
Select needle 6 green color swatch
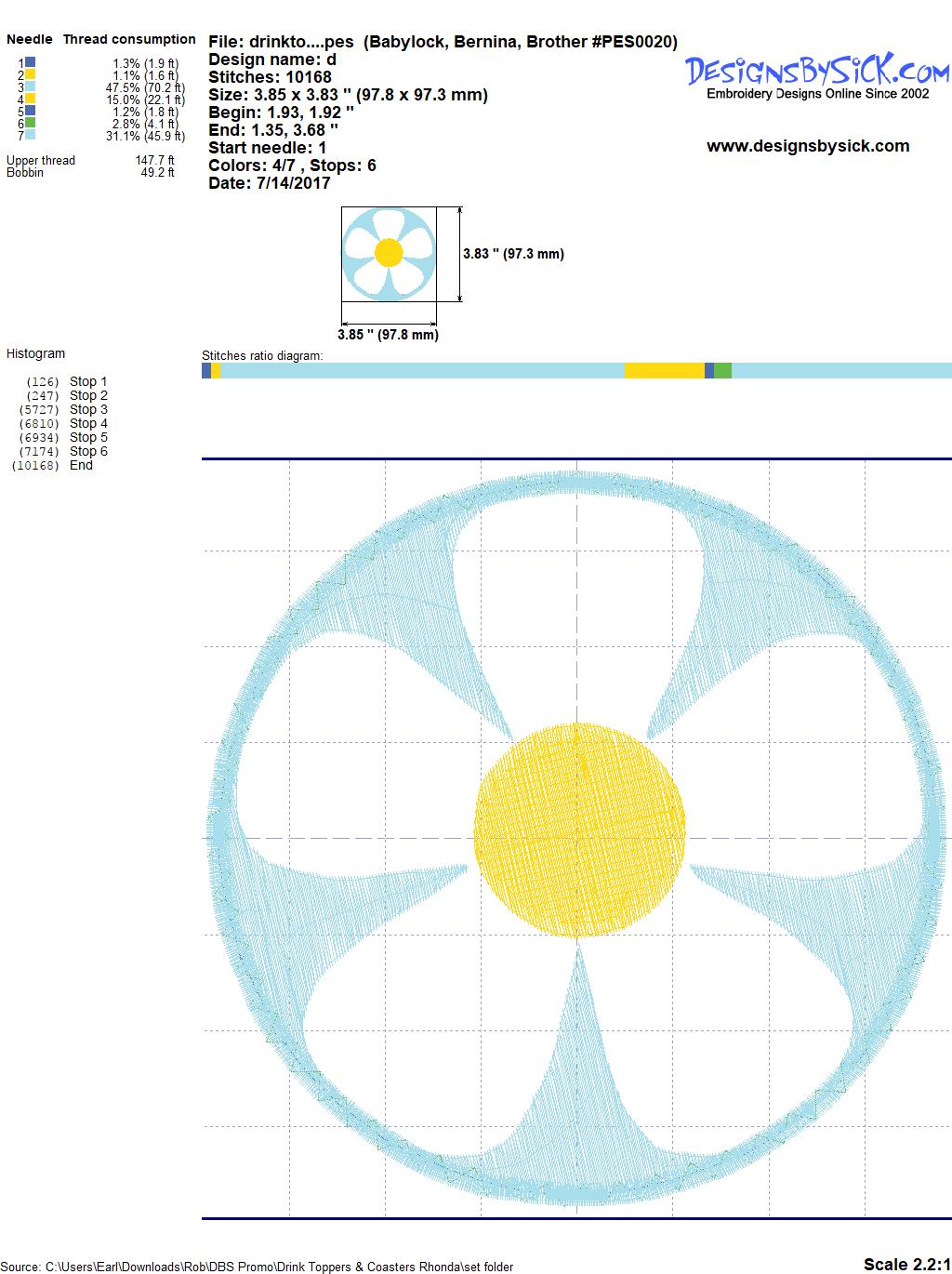pyautogui.click(x=31, y=123)
